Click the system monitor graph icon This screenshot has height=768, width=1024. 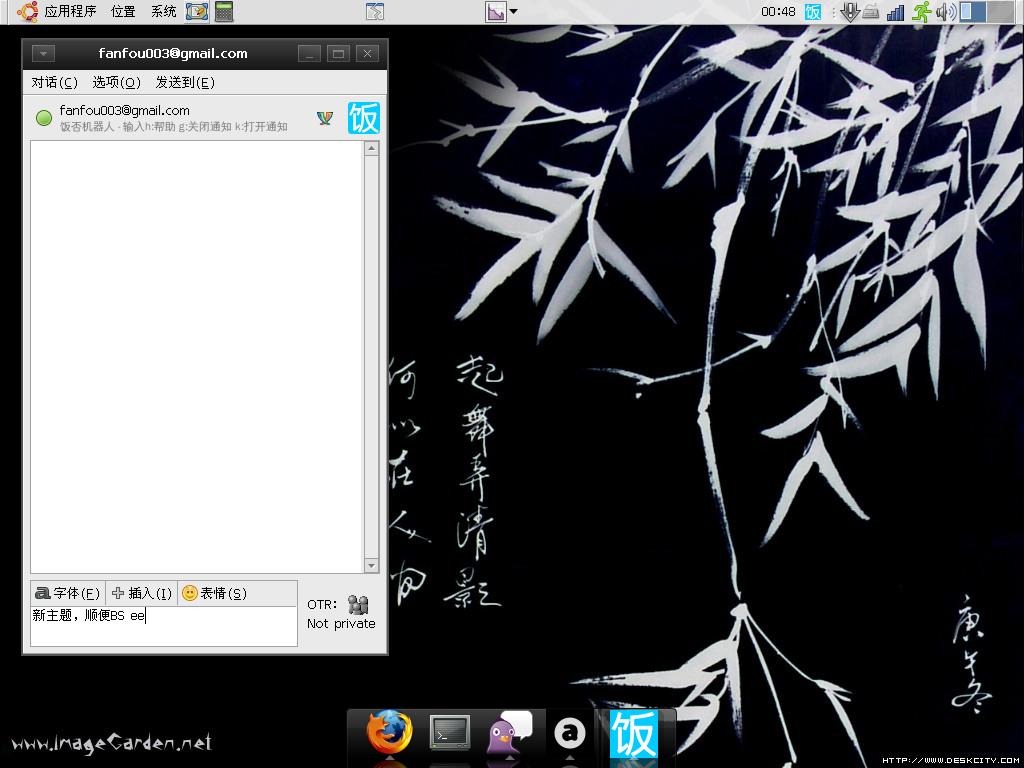[x=496, y=12]
